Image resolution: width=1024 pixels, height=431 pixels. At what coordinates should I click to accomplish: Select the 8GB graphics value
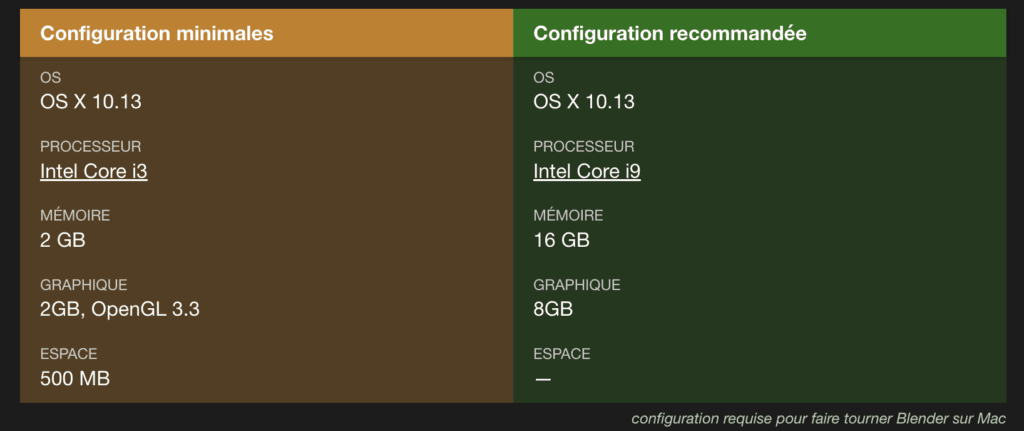tap(553, 310)
